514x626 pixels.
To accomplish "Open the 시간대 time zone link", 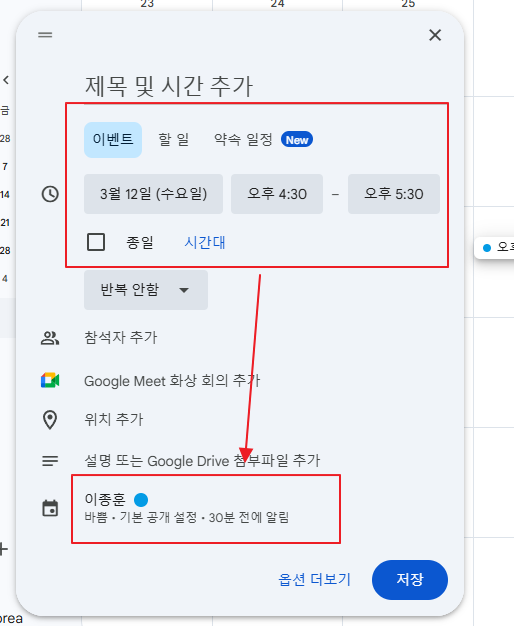I will click(204, 242).
